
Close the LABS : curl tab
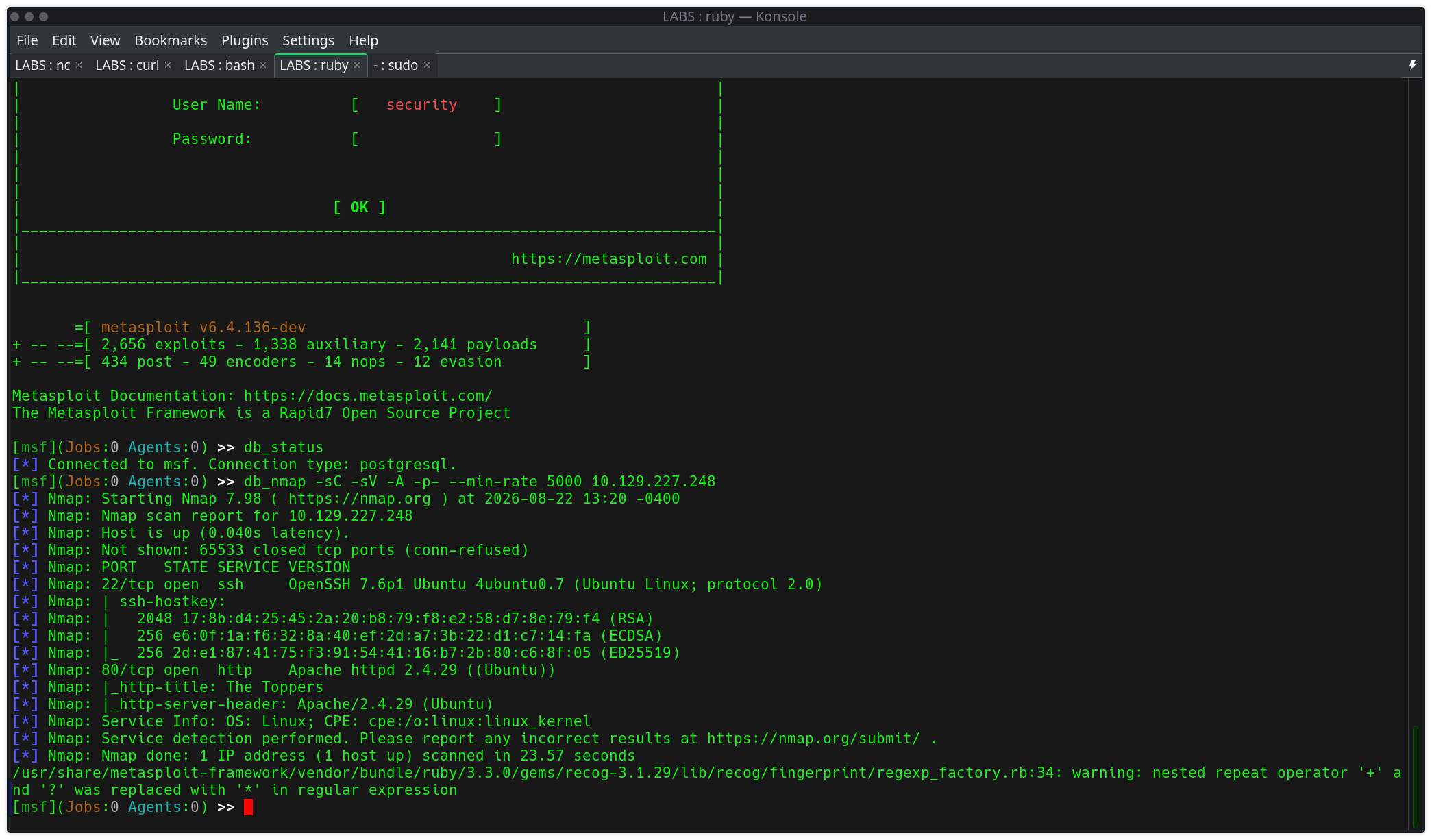pyautogui.click(x=168, y=65)
